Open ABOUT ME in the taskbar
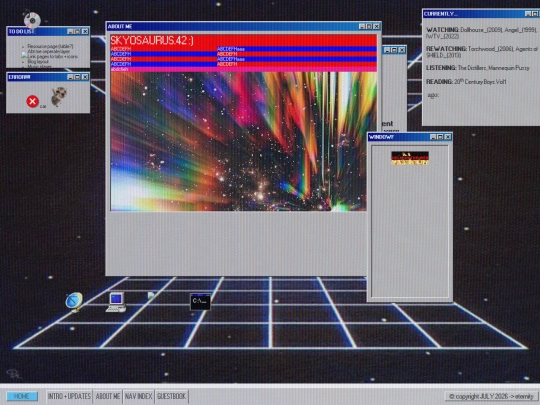 [108, 396]
